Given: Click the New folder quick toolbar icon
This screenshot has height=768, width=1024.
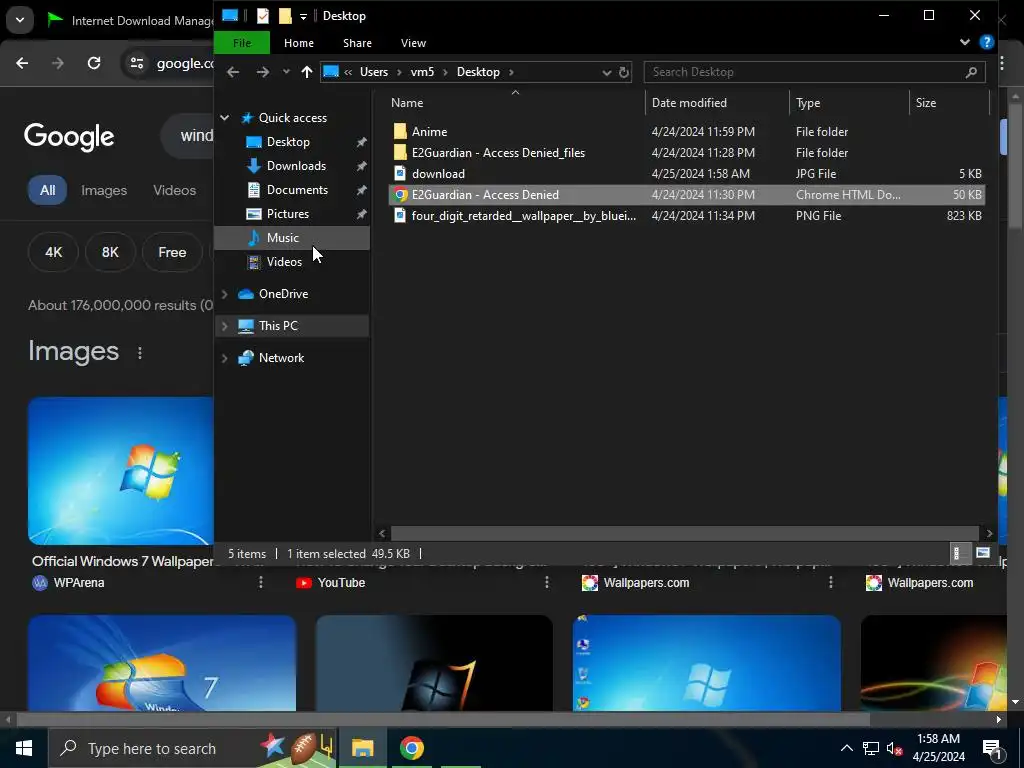Looking at the screenshot, I should click(285, 16).
